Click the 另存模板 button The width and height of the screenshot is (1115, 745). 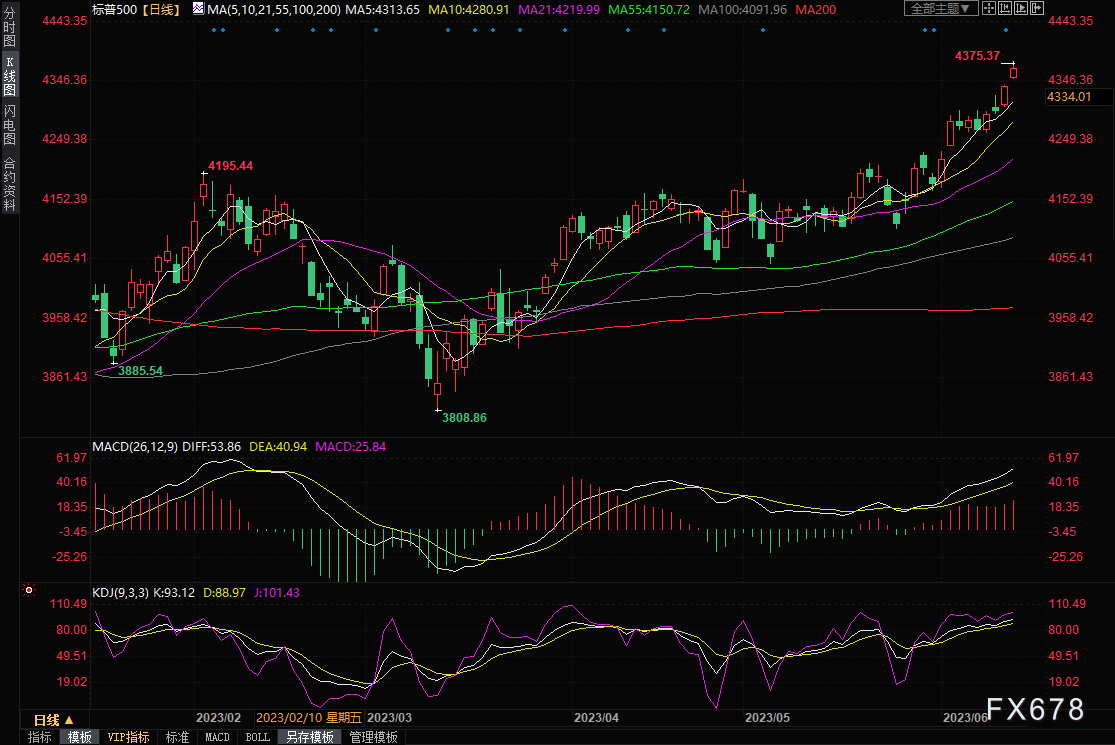tap(309, 737)
